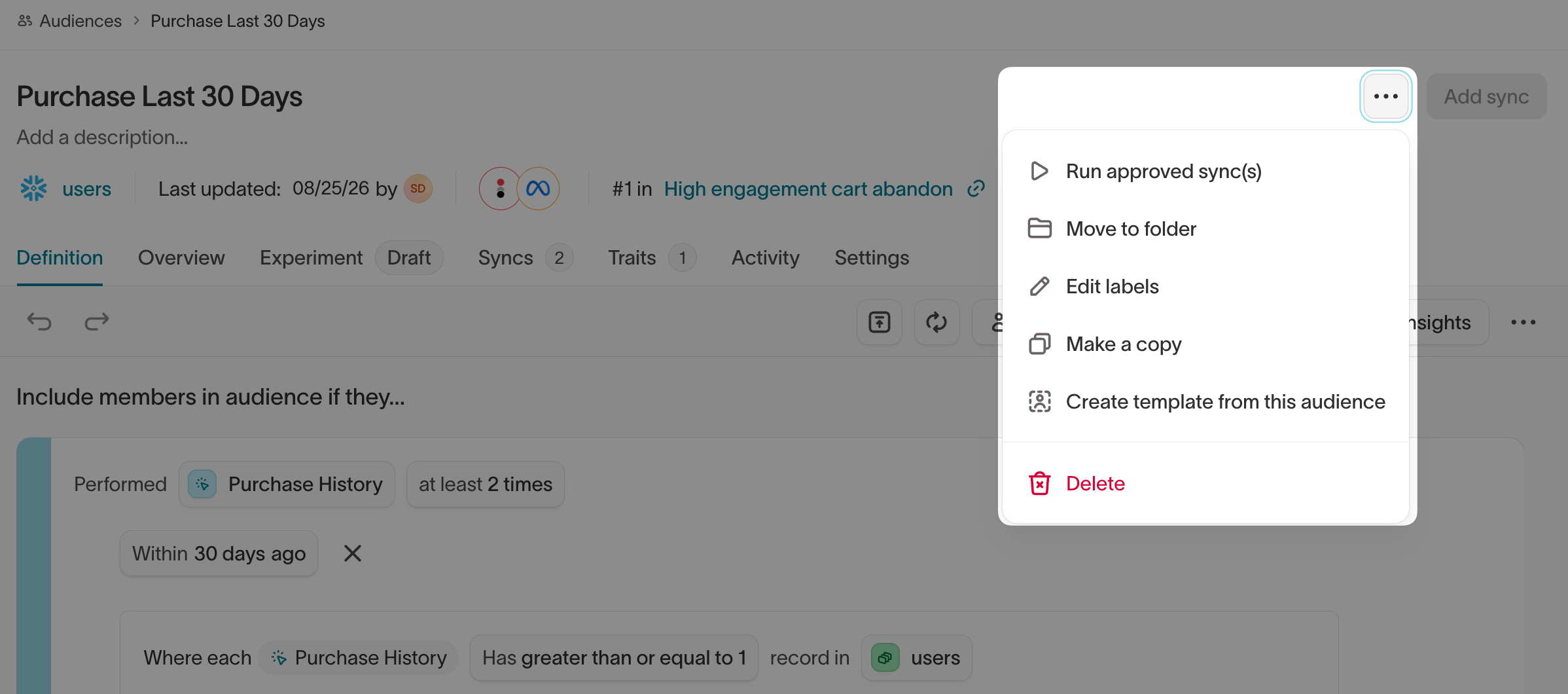Click the red dot destination icon
The image size is (1568, 694).
tap(500, 189)
